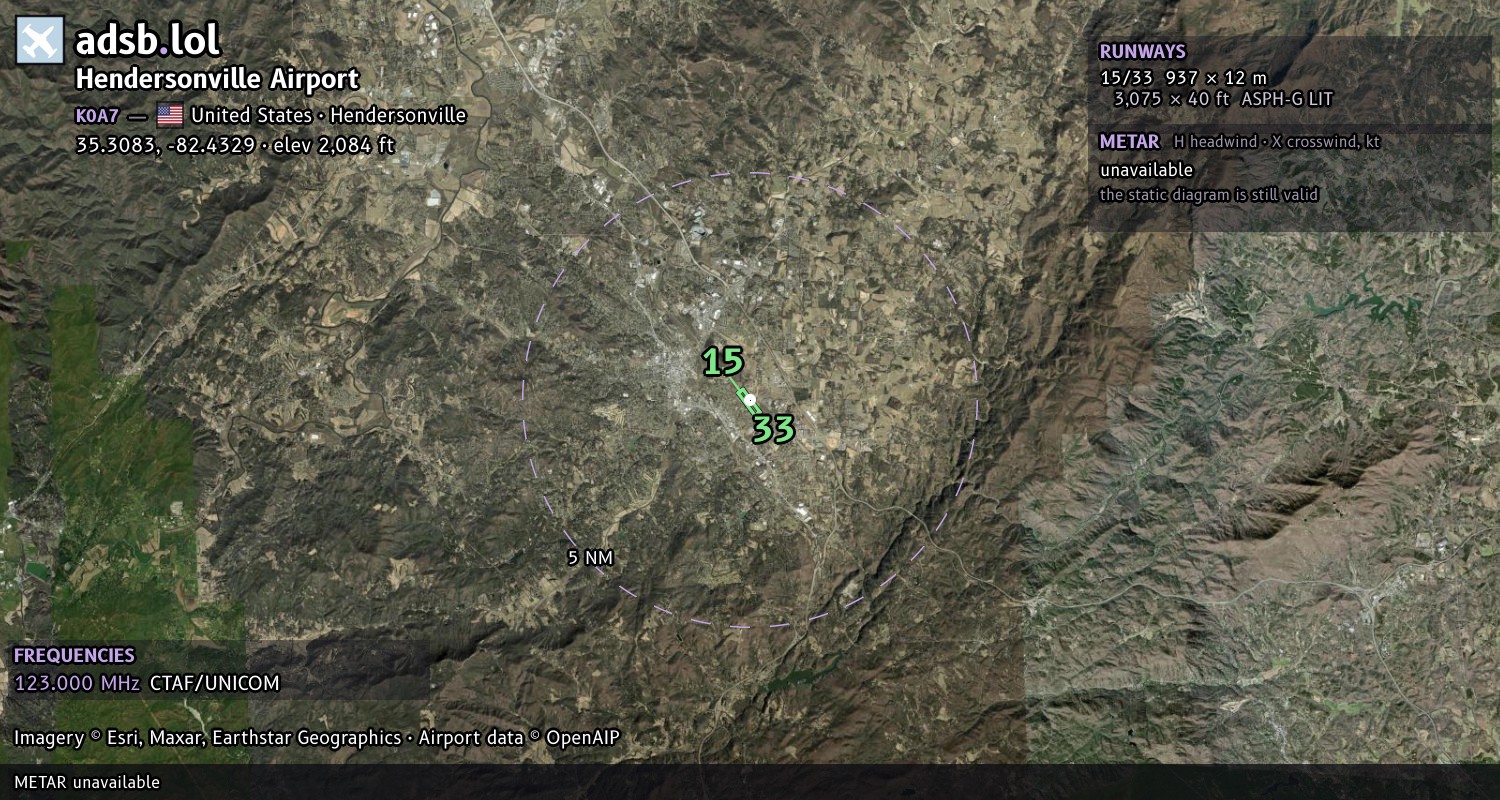Click the 123.000 MHz frequency value
The width and height of the screenshot is (1500, 800).
coord(77,684)
